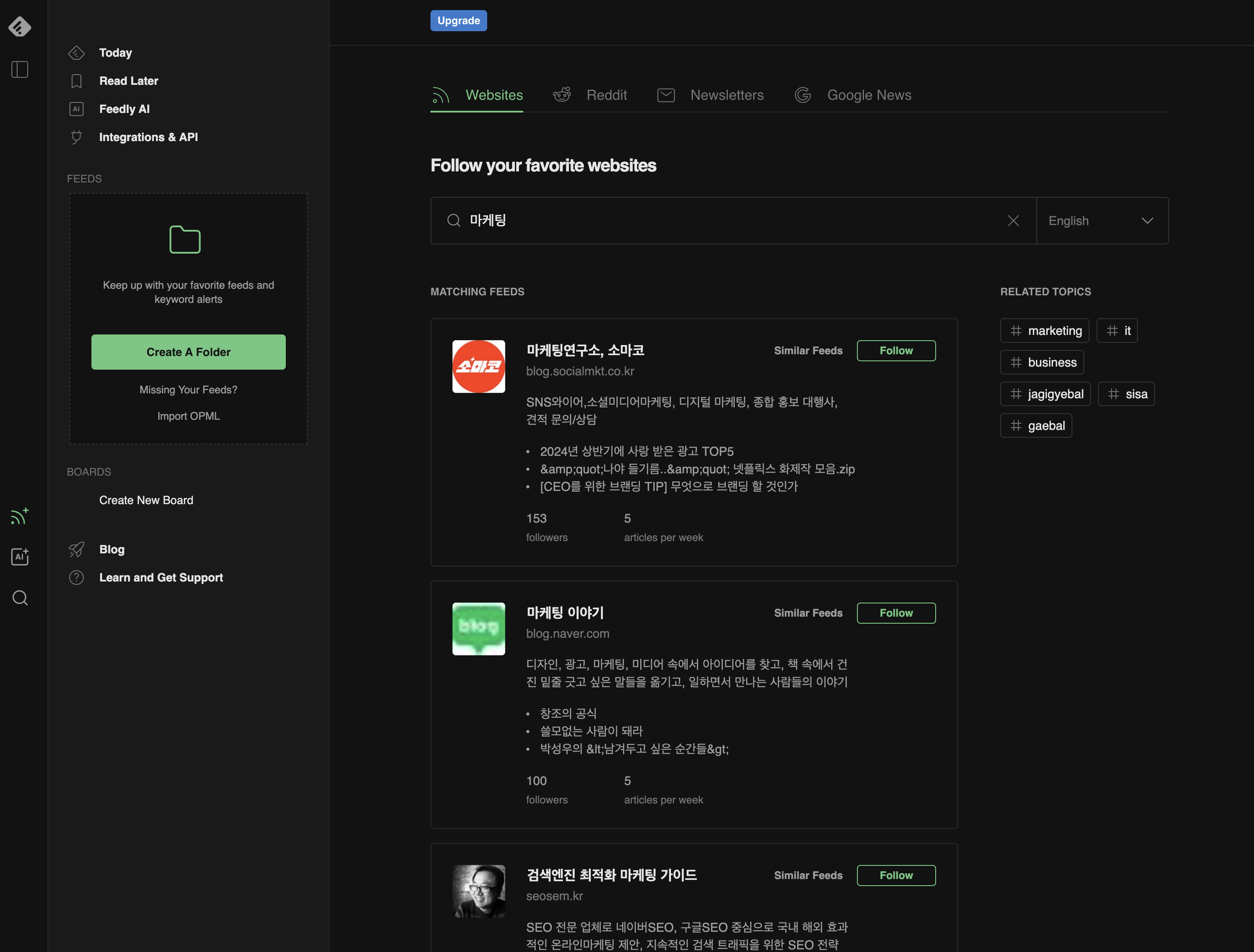Click the Reddit alien icon
1254x952 pixels.
tap(562, 94)
